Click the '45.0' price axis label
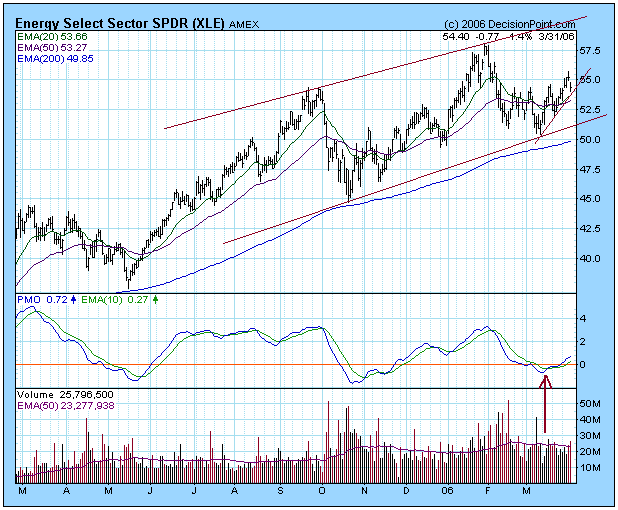 coord(590,199)
